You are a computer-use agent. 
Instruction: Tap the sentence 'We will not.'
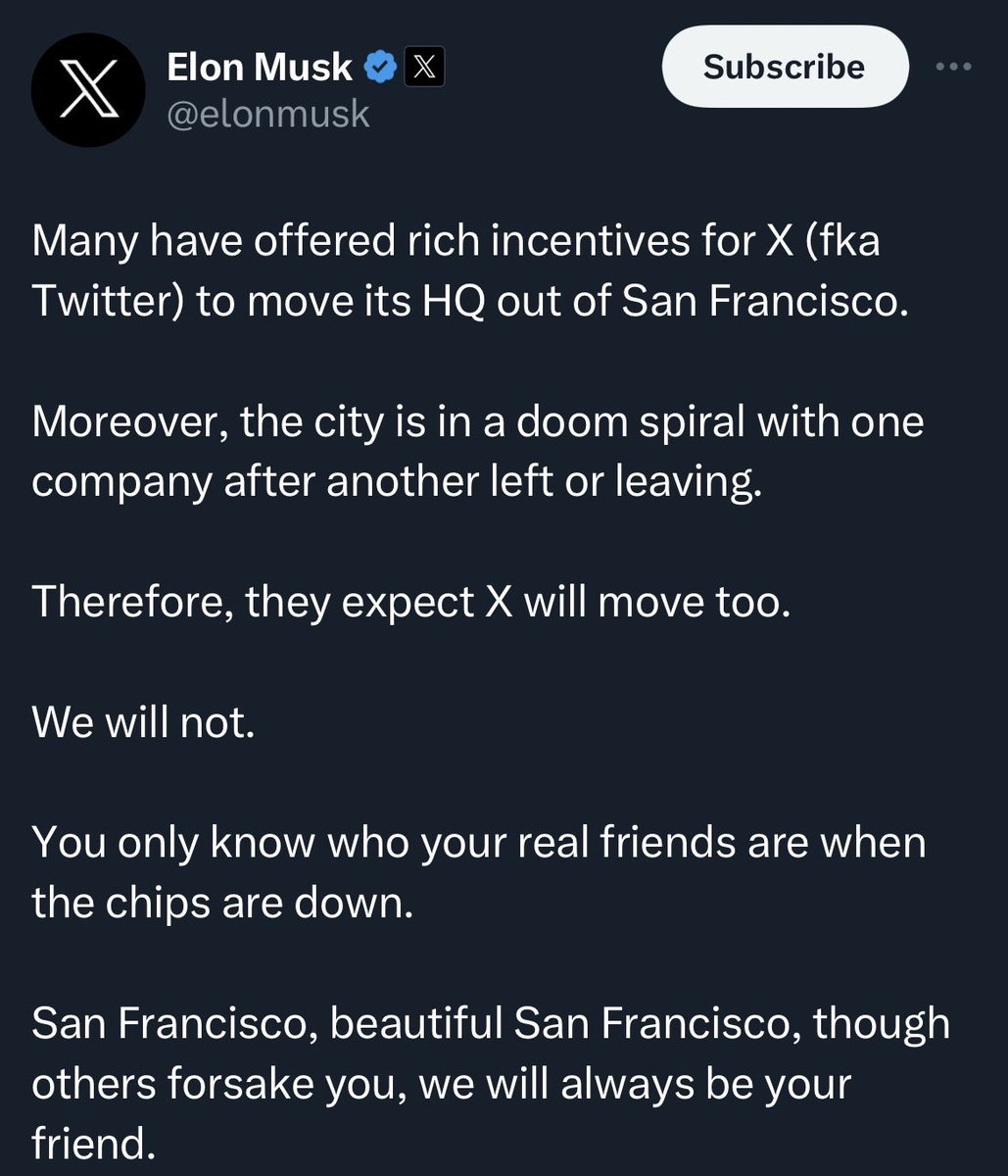[143, 722]
